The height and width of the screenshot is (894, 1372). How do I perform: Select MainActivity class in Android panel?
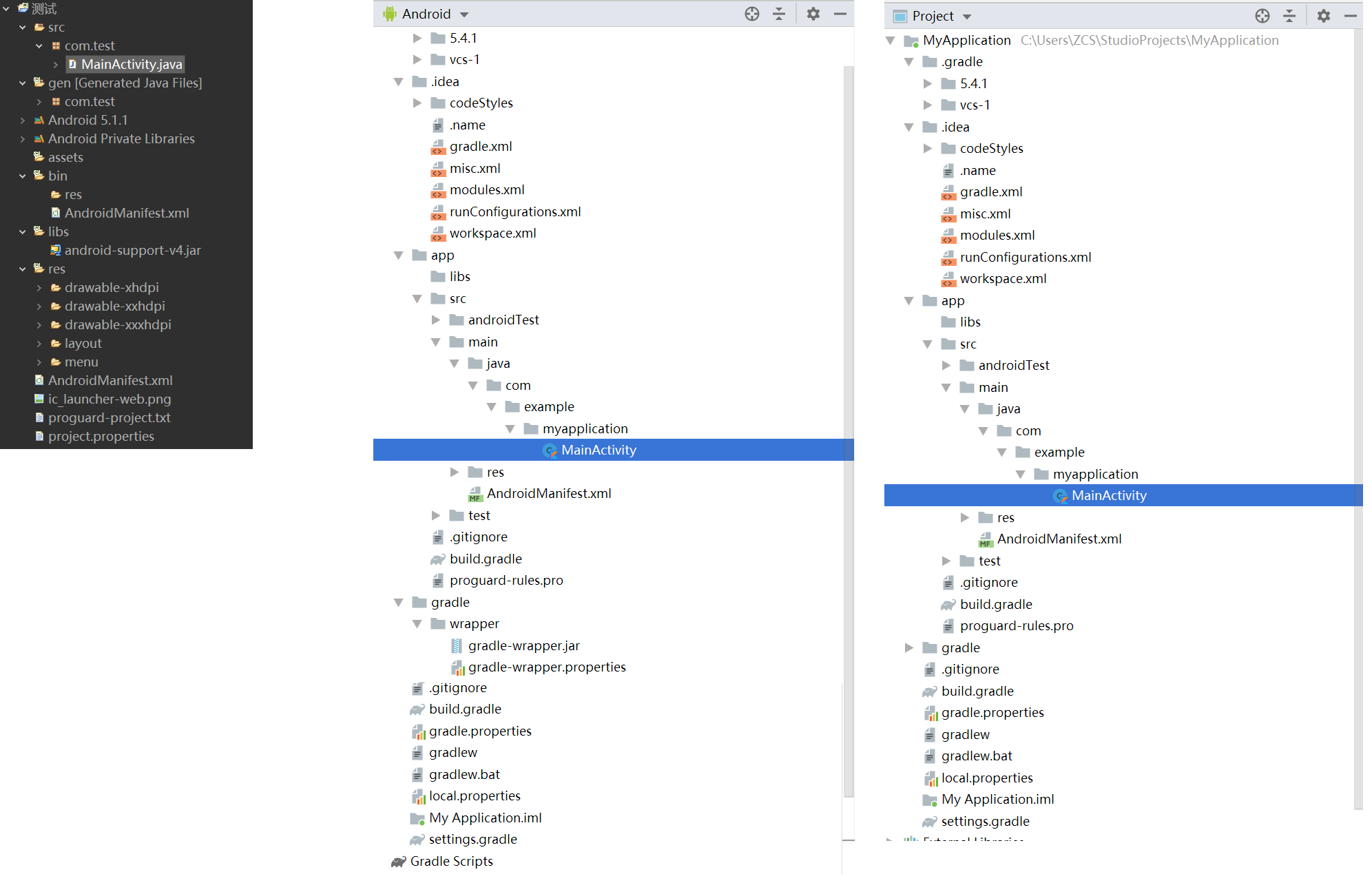590,450
